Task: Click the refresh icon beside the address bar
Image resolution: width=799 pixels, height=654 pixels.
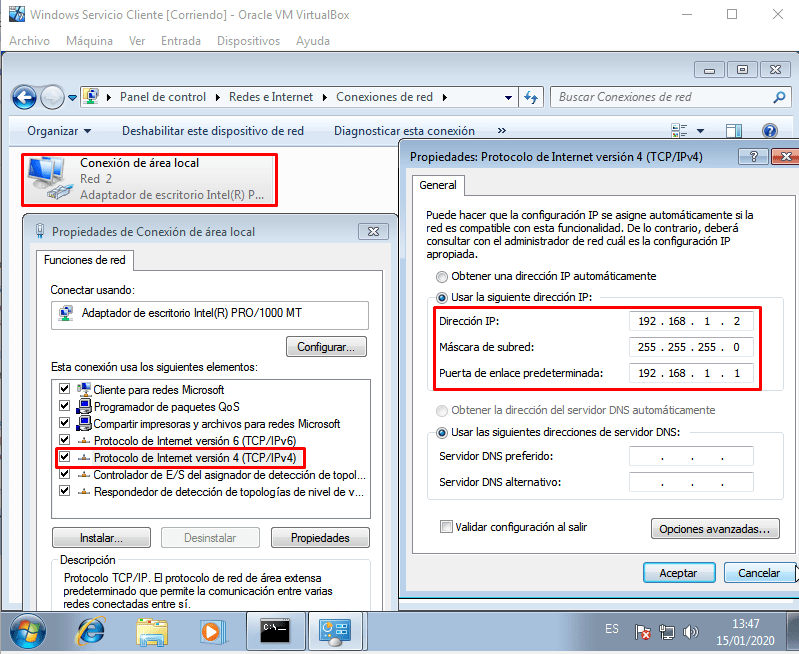Action: coord(531,97)
